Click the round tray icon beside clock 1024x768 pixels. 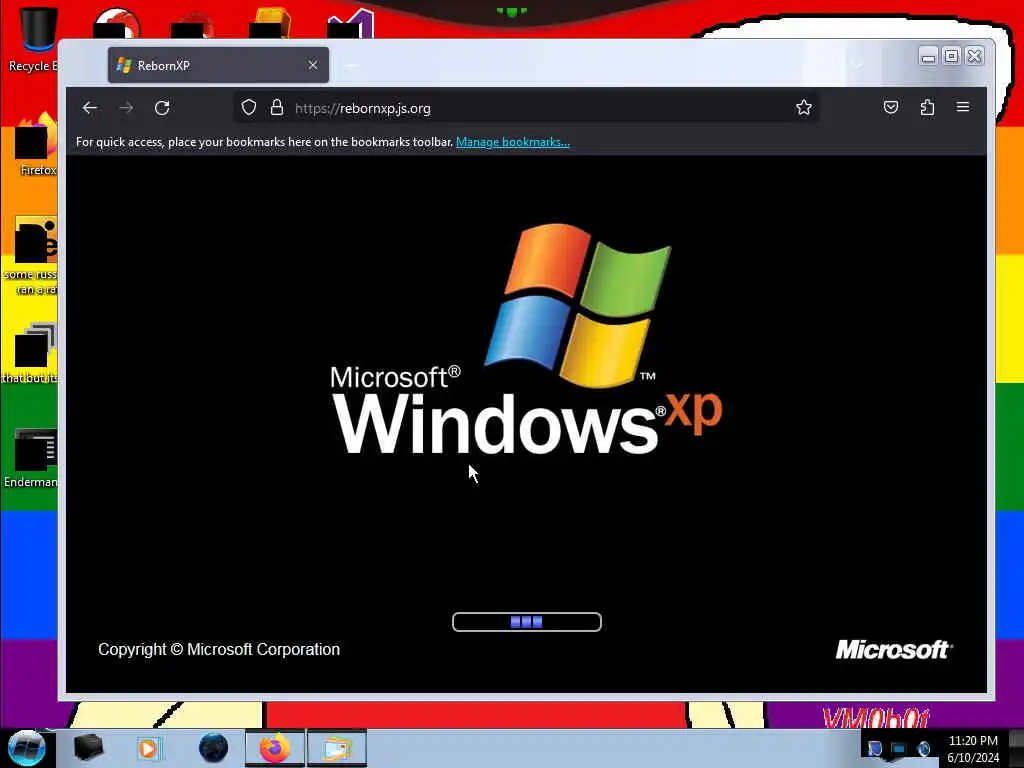click(x=923, y=748)
